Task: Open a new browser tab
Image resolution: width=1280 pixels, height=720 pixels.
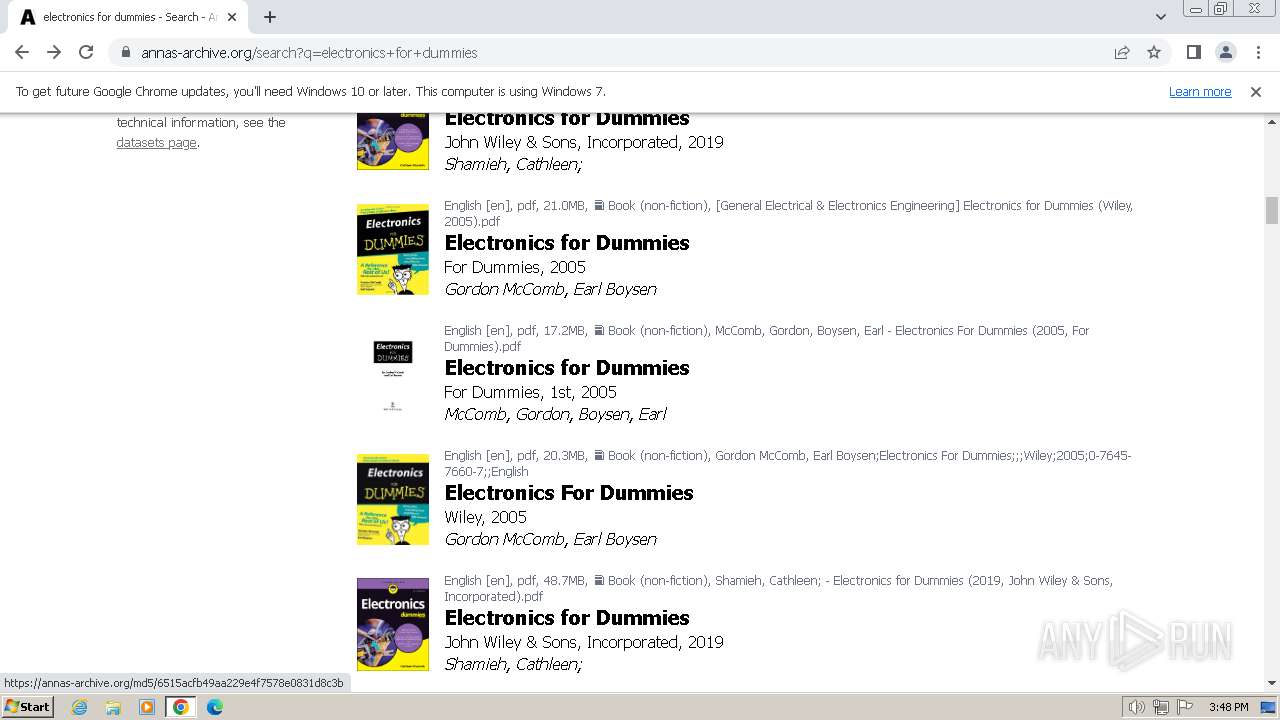Action: click(x=270, y=17)
